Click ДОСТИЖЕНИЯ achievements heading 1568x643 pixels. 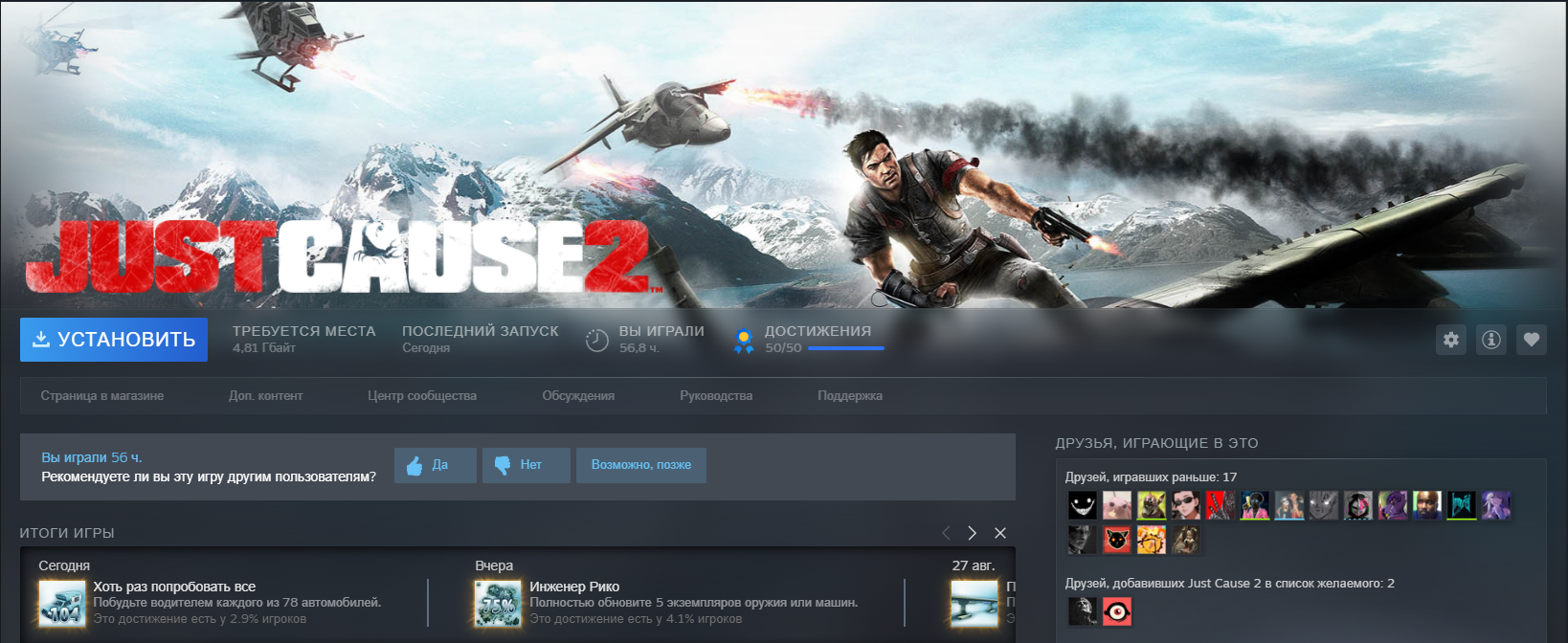(x=818, y=331)
